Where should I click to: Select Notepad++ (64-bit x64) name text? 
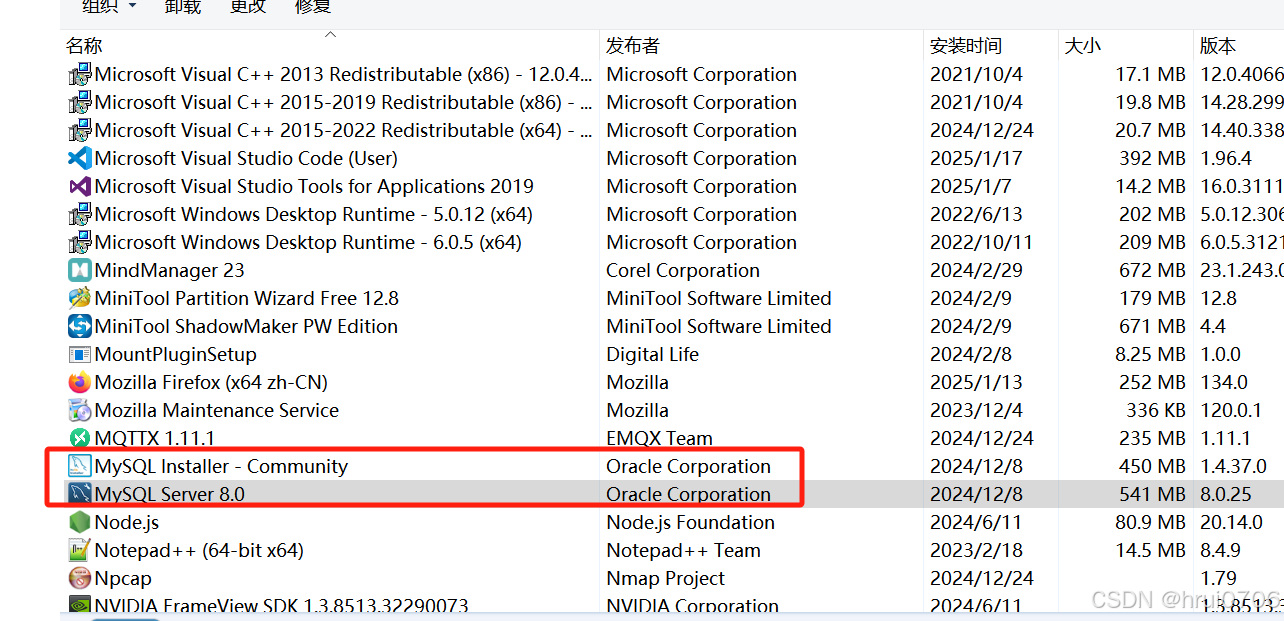199,550
